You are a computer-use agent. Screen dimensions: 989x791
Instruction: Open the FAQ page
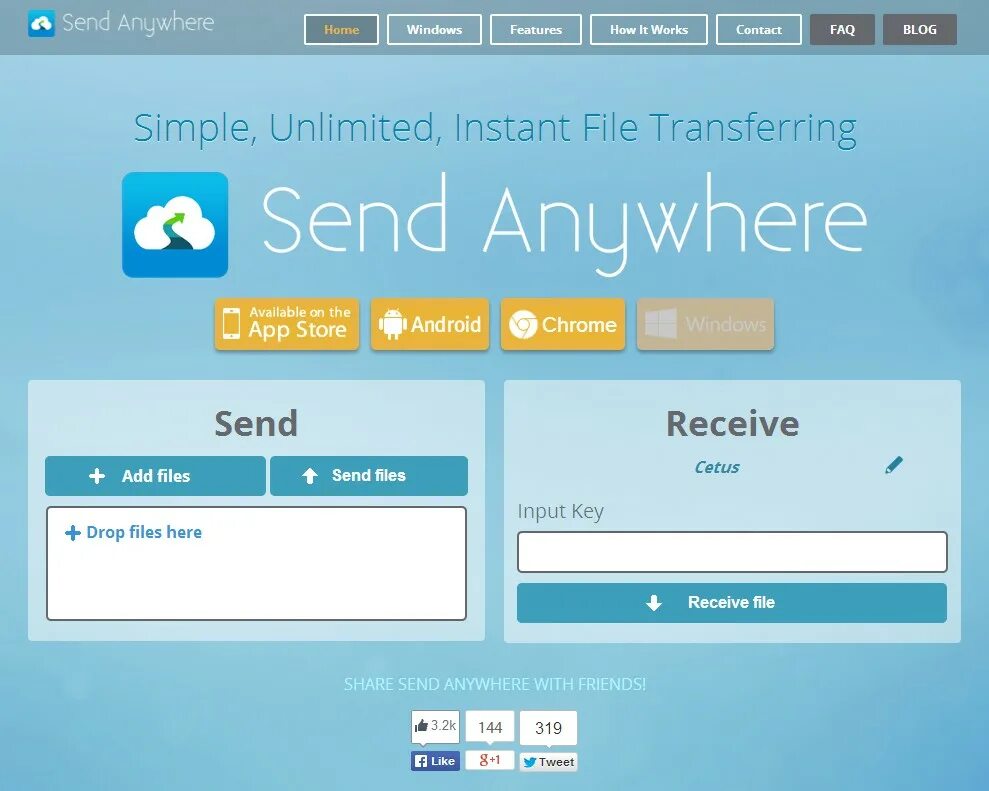click(842, 30)
